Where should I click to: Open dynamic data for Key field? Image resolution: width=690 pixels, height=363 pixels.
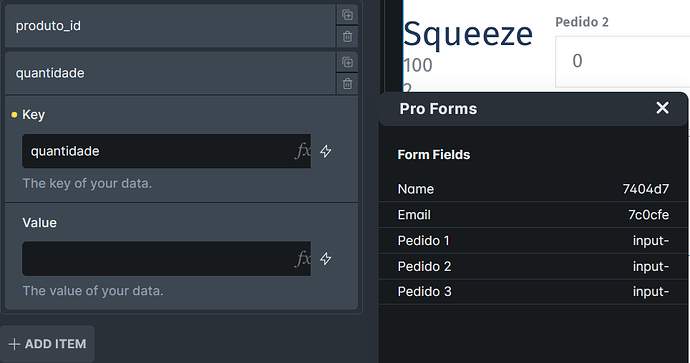[326, 151]
